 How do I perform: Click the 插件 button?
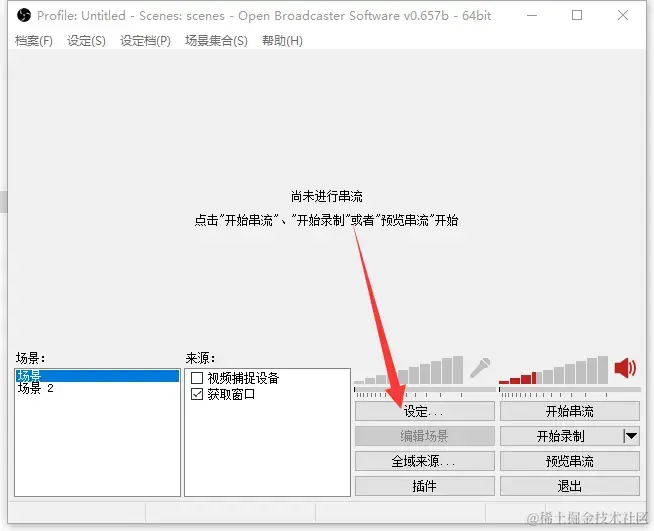tap(425, 486)
